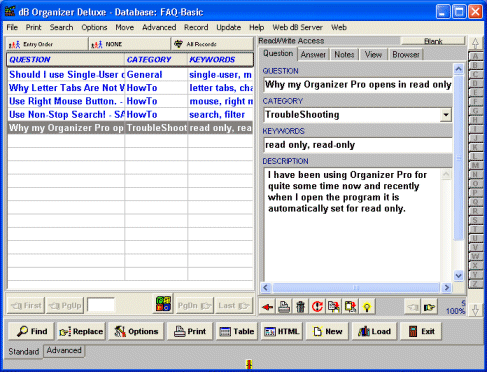Click the grayed previous record hand icon
This screenshot has width=487, height=372.
coord(413,307)
